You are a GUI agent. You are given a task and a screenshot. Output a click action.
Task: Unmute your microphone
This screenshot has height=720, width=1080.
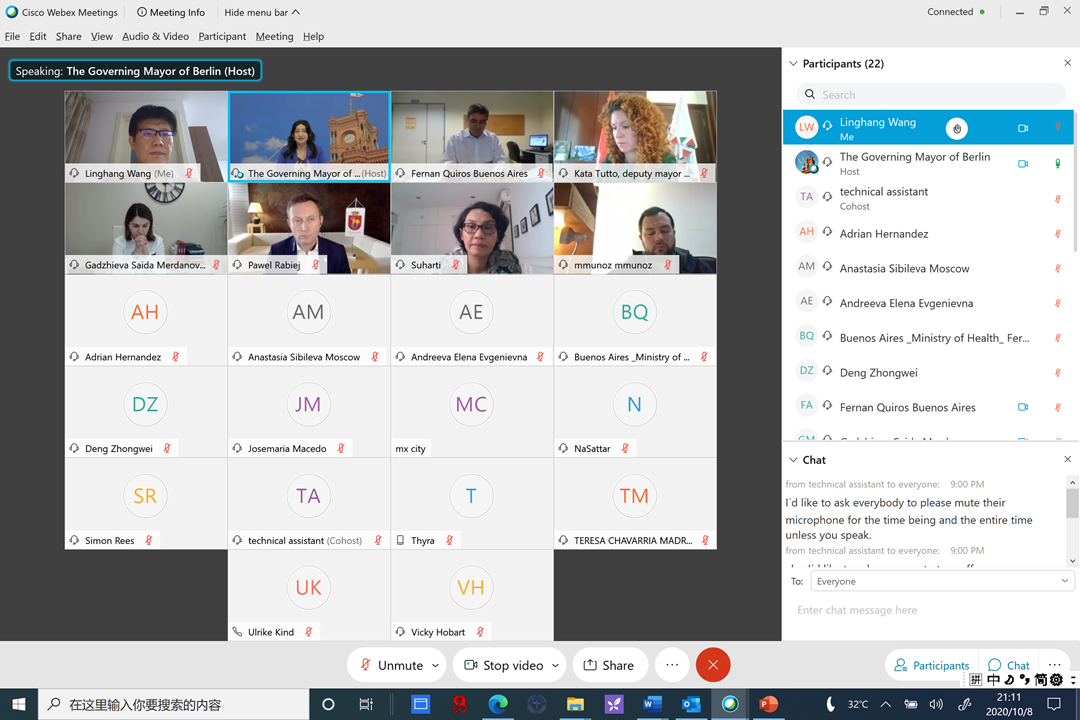pos(391,665)
